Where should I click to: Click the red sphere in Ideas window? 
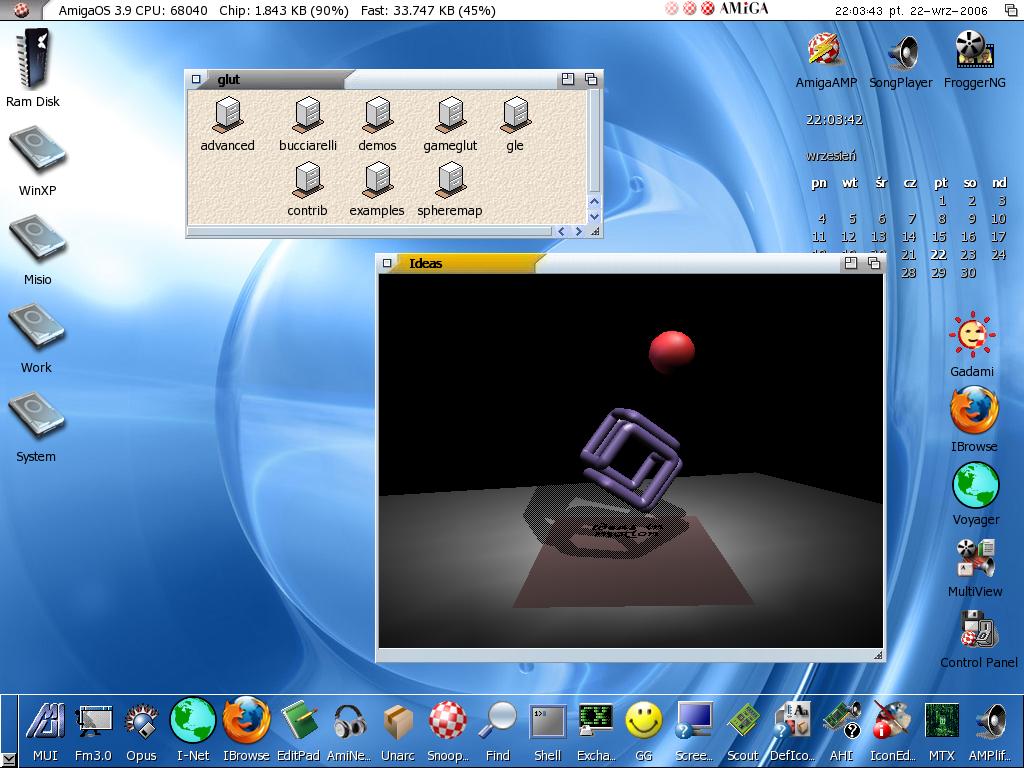(671, 352)
